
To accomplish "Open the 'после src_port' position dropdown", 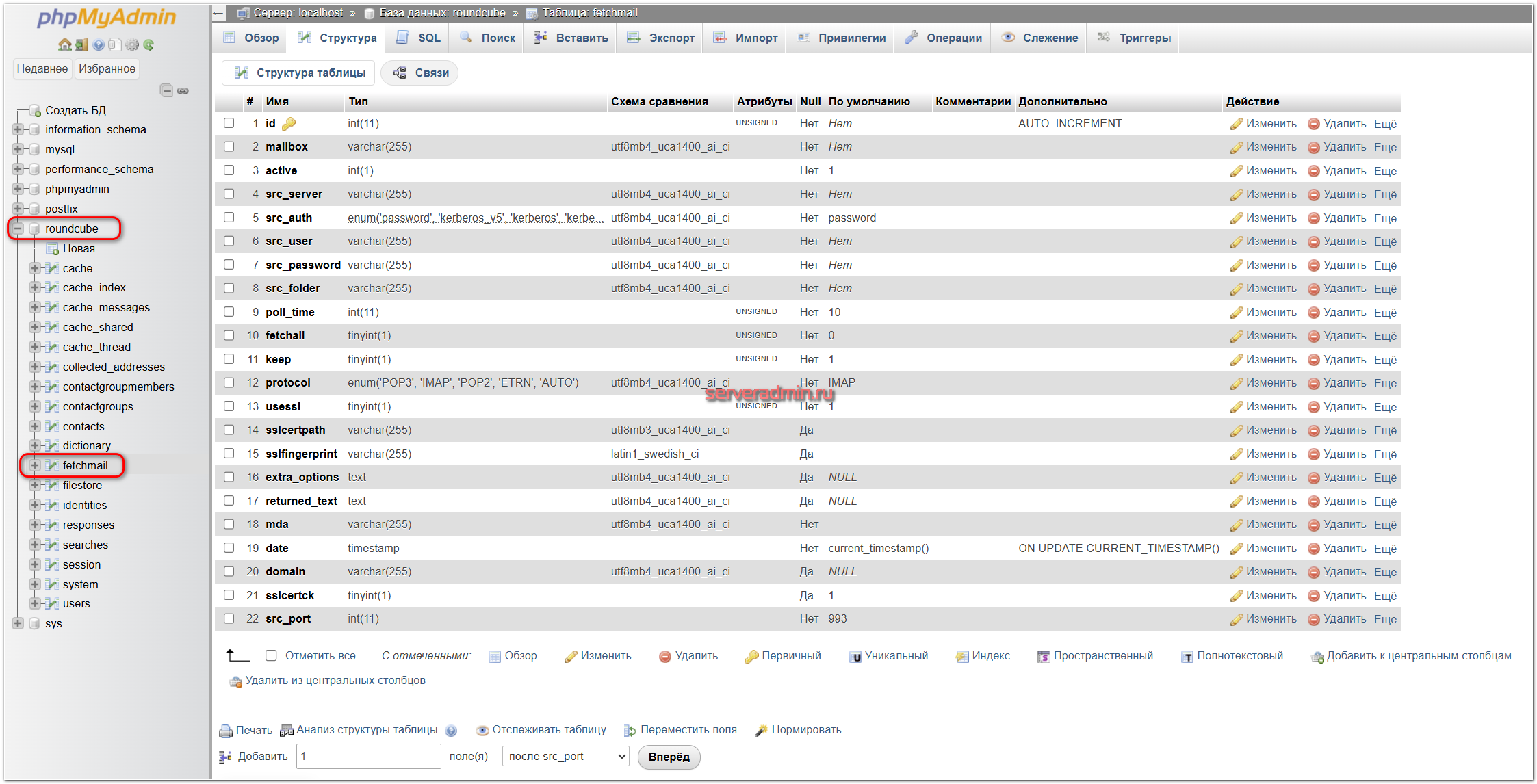I will 565,757.
